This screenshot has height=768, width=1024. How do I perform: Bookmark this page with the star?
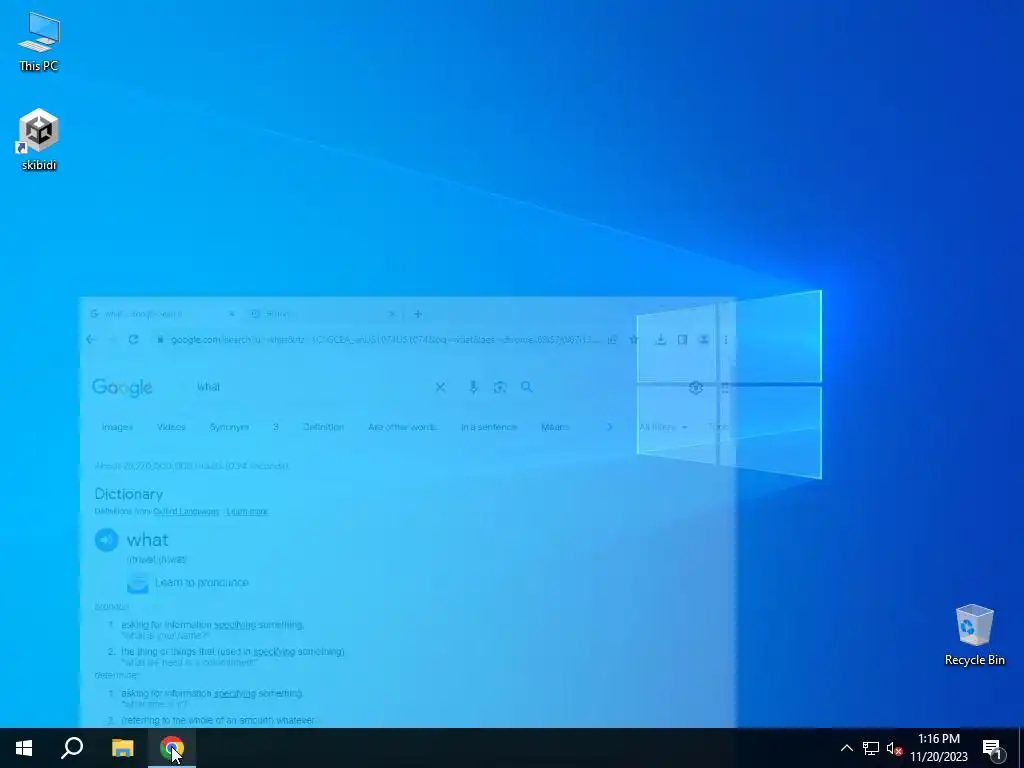click(633, 340)
